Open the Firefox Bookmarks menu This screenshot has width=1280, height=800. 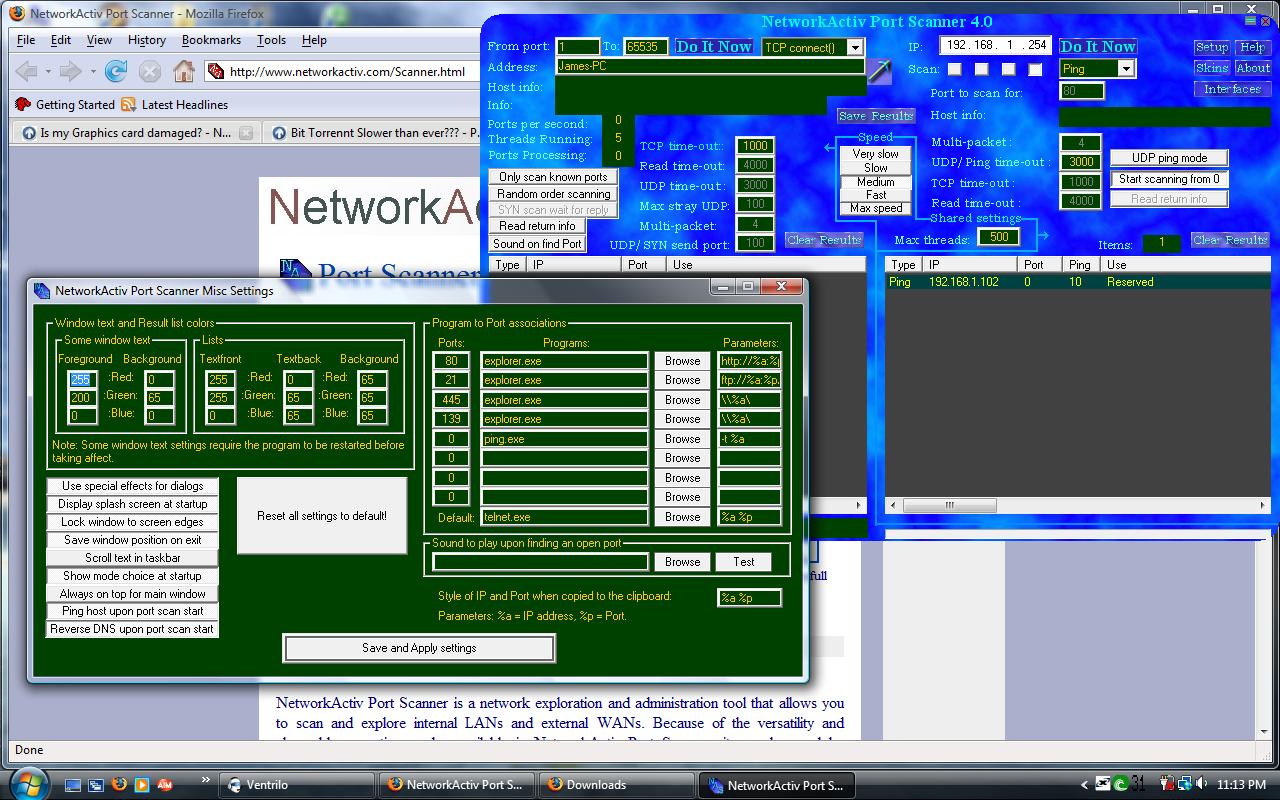click(211, 40)
